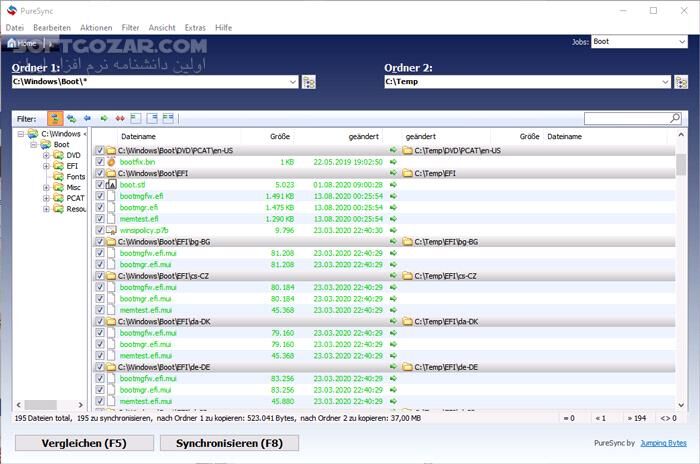Click the file icon of bootfix.bin

[111, 162]
